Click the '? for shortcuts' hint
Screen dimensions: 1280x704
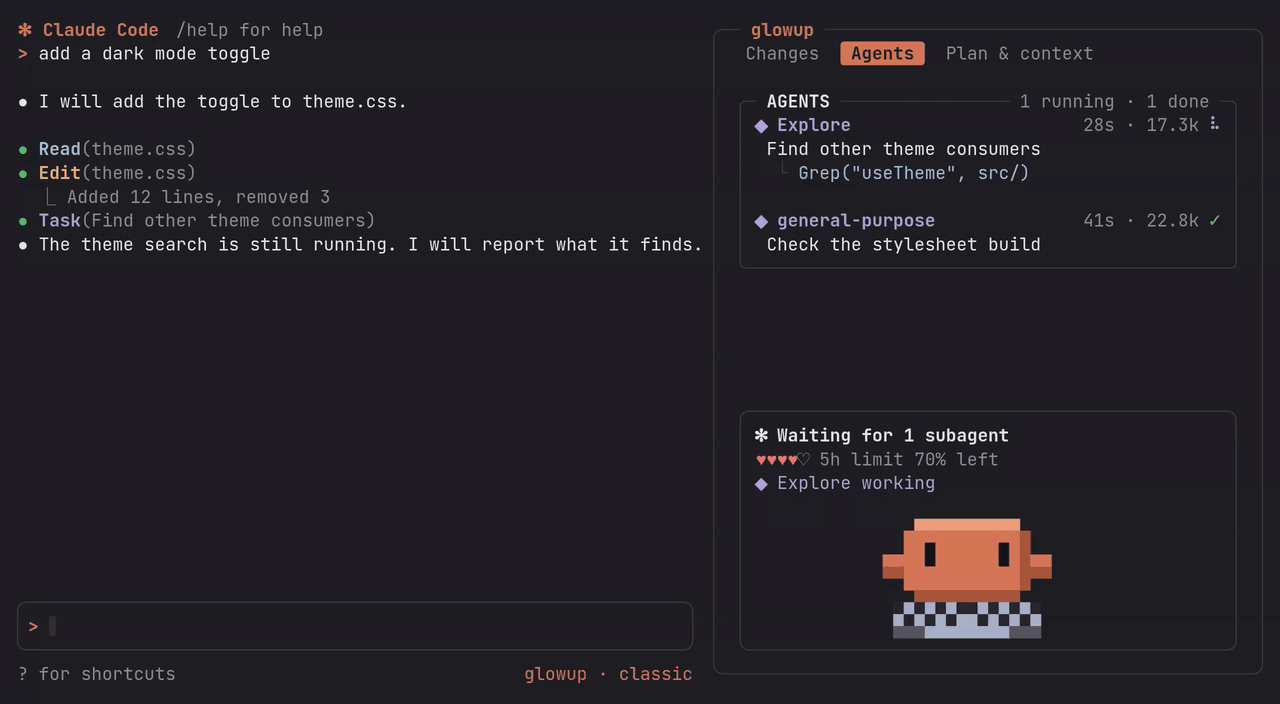pyautogui.click(x=97, y=674)
